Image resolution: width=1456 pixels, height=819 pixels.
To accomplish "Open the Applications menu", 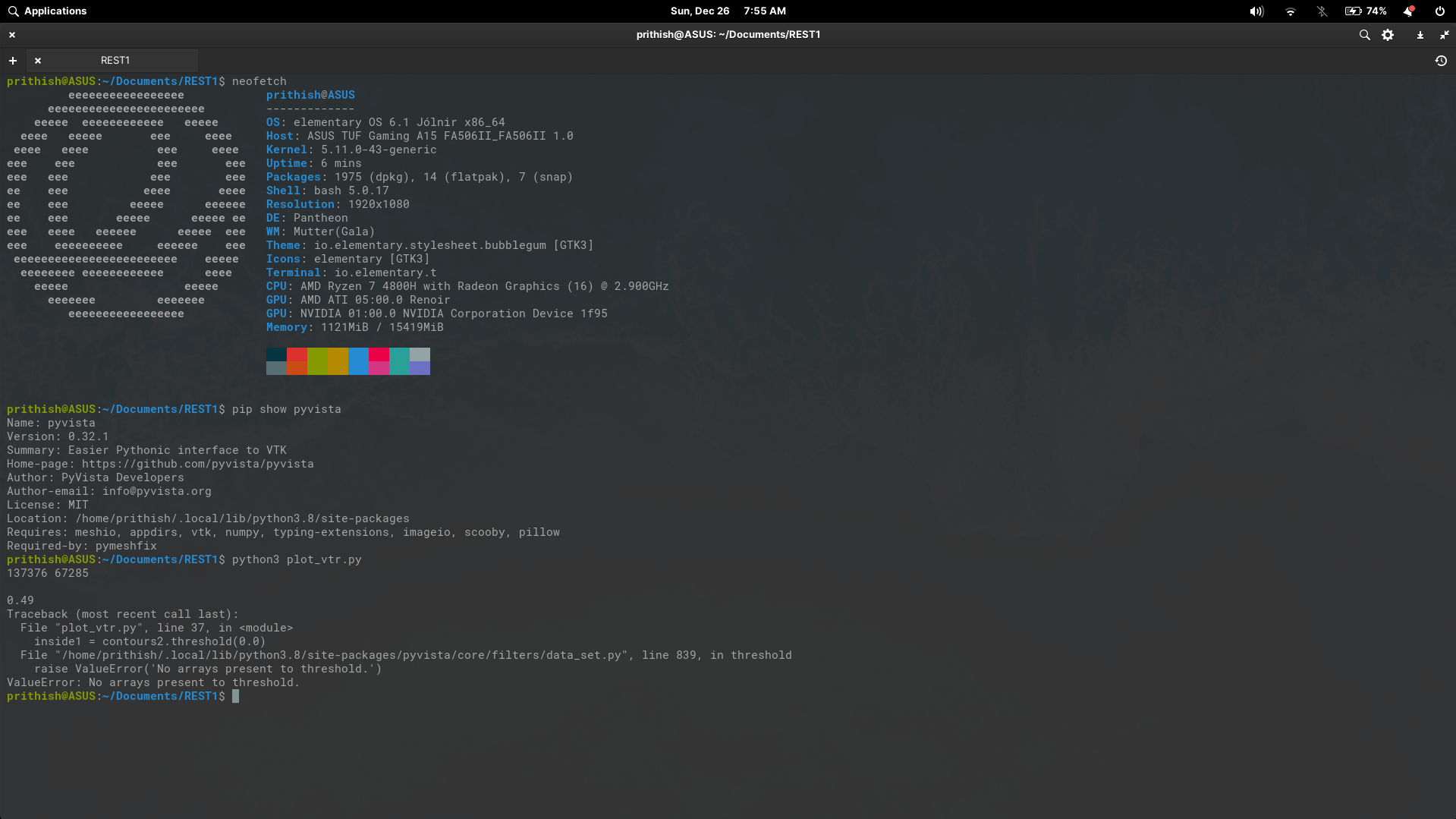I will point(53,11).
